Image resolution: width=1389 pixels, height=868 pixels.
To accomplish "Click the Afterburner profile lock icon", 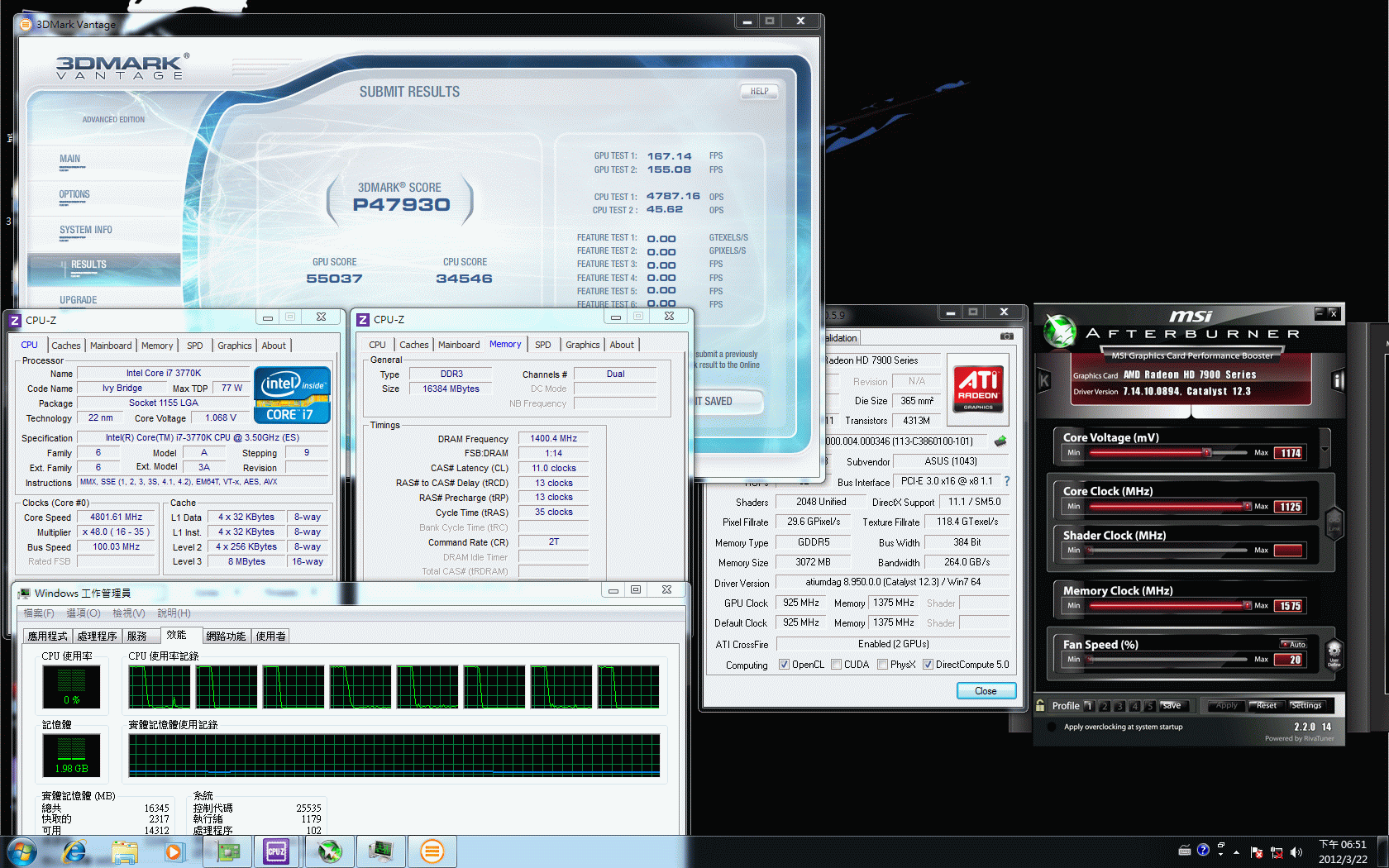I will pyautogui.click(x=1040, y=705).
